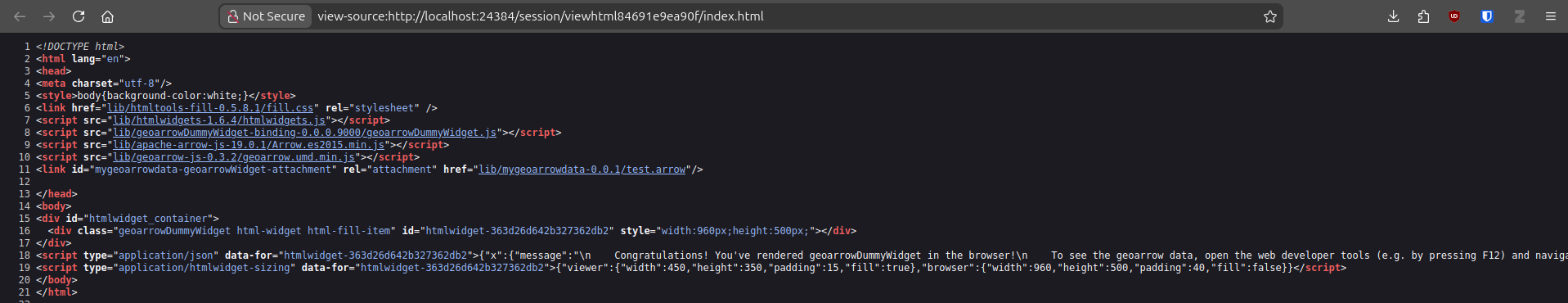The image size is (1568, 303).
Task: Open the downloads panel
Action: pyautogui.click(x=1394, y=16)
